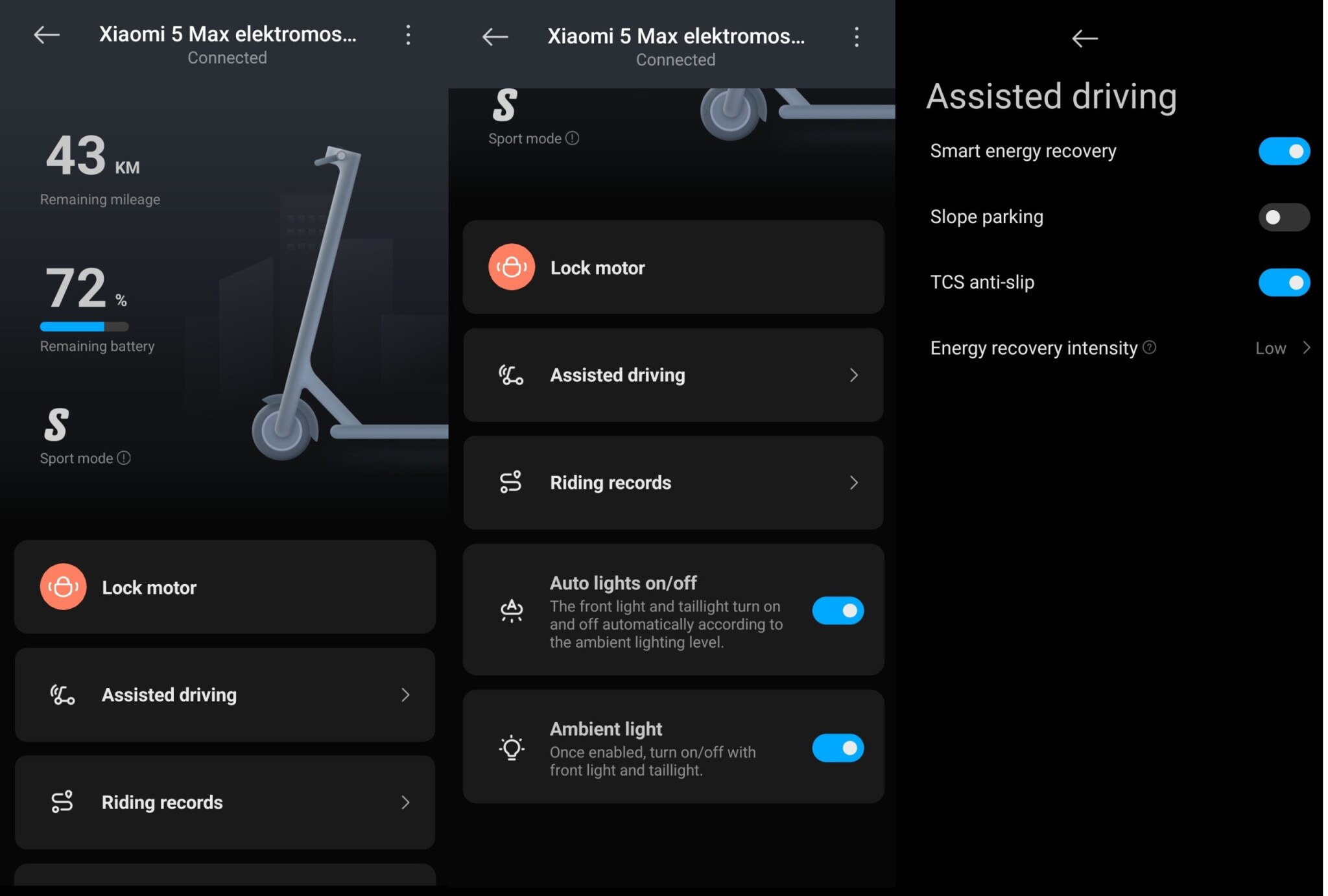Go back from the left scooter screen
This screenshot has width=1328, height=896.
pyautogui.click(x=47, y=35)
